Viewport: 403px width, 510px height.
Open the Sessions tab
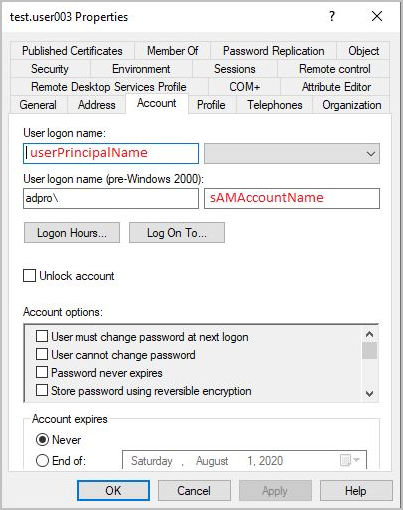[235, 69]
